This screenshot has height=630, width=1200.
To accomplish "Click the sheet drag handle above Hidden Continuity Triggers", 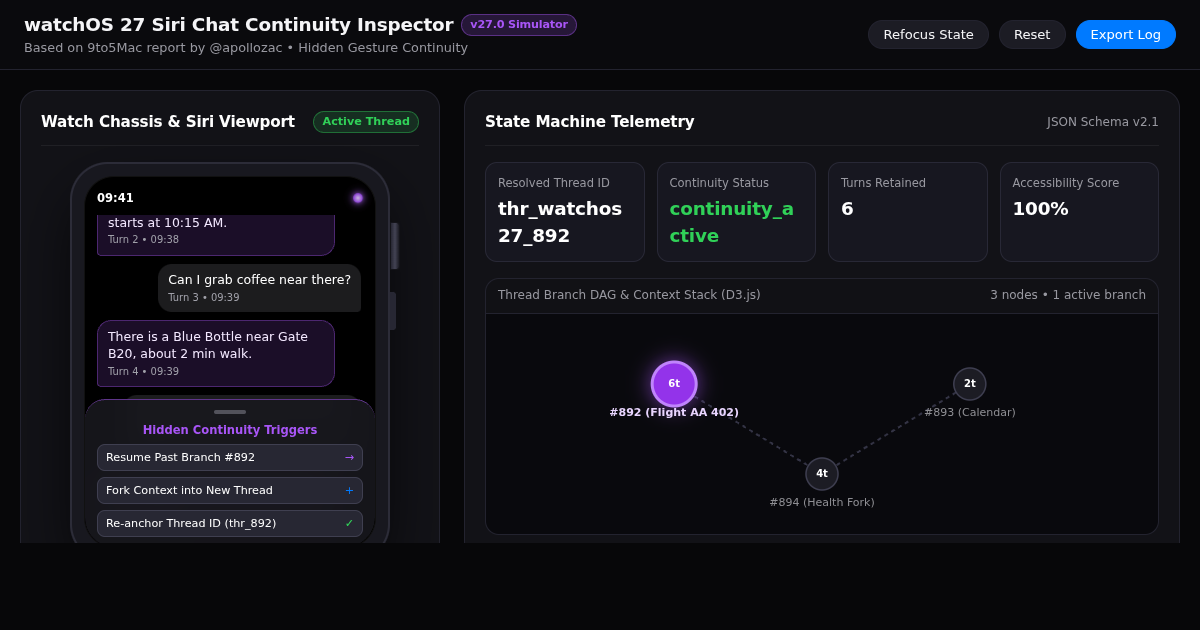I will tap(230, 412).
